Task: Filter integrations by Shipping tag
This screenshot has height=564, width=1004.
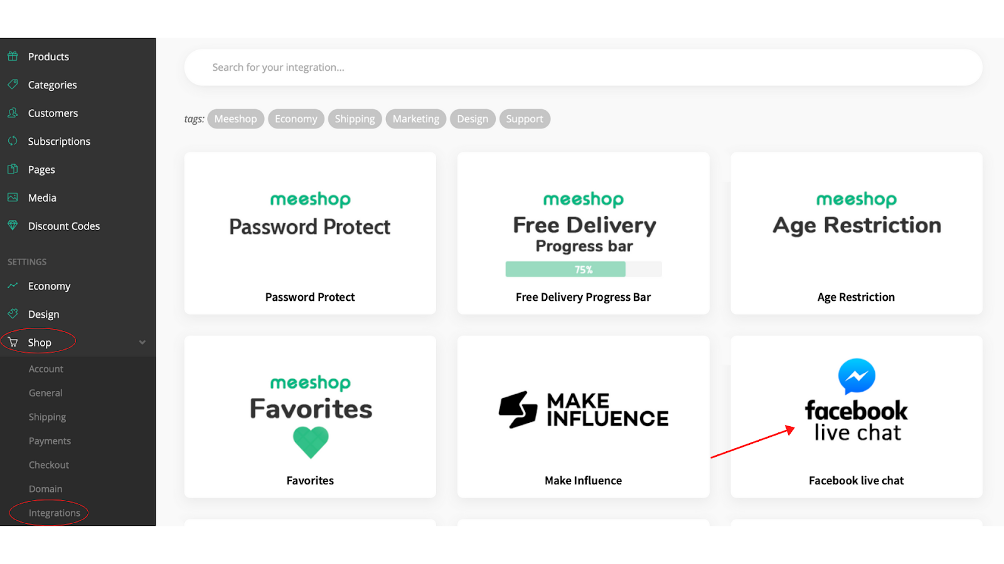Action: tap(355, 118)
